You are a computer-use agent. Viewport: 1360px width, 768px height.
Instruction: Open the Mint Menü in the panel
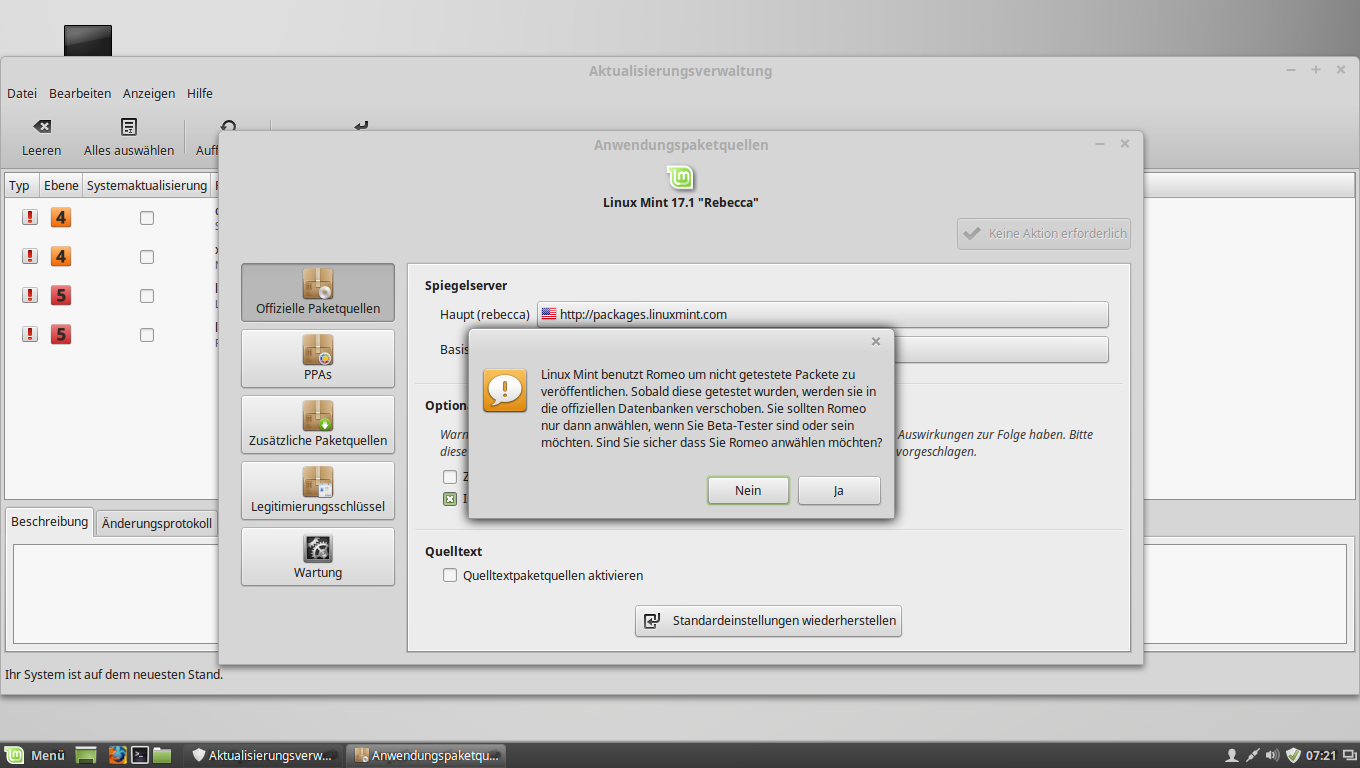[35, 755]
